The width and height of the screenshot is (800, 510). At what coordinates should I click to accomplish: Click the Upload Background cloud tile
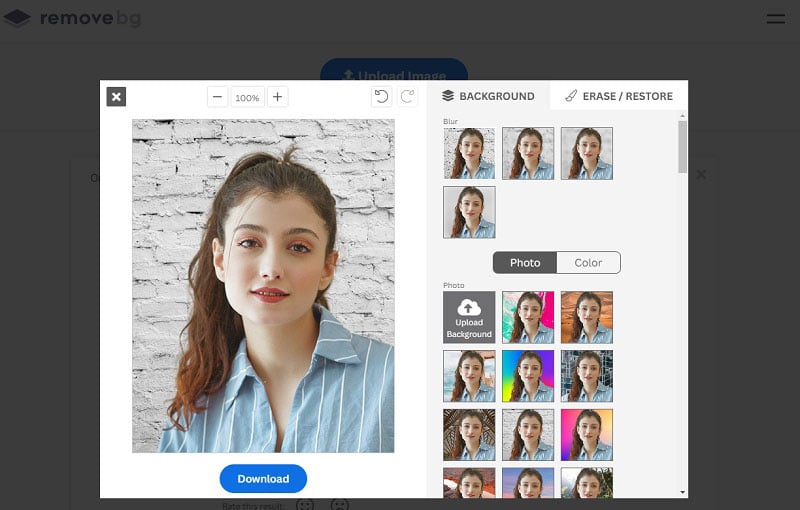[469, 317]
